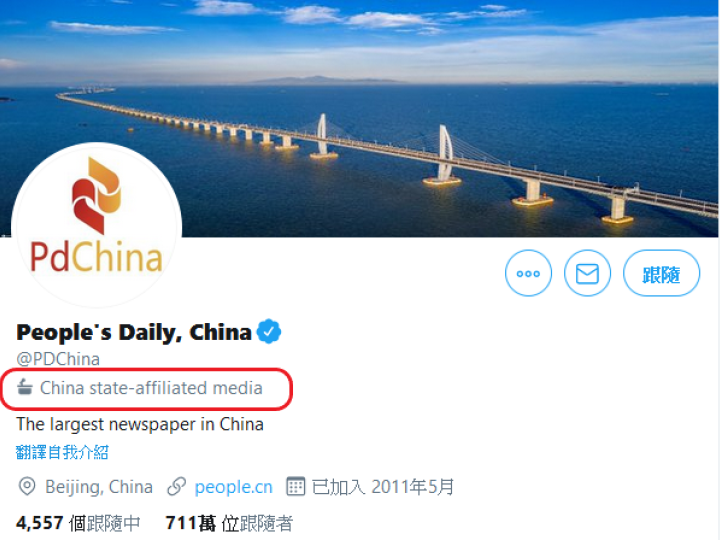Open the 4,557 個跟隨中 following list
Viewport: 720px width, 540px height.
[x=78, y=523]
